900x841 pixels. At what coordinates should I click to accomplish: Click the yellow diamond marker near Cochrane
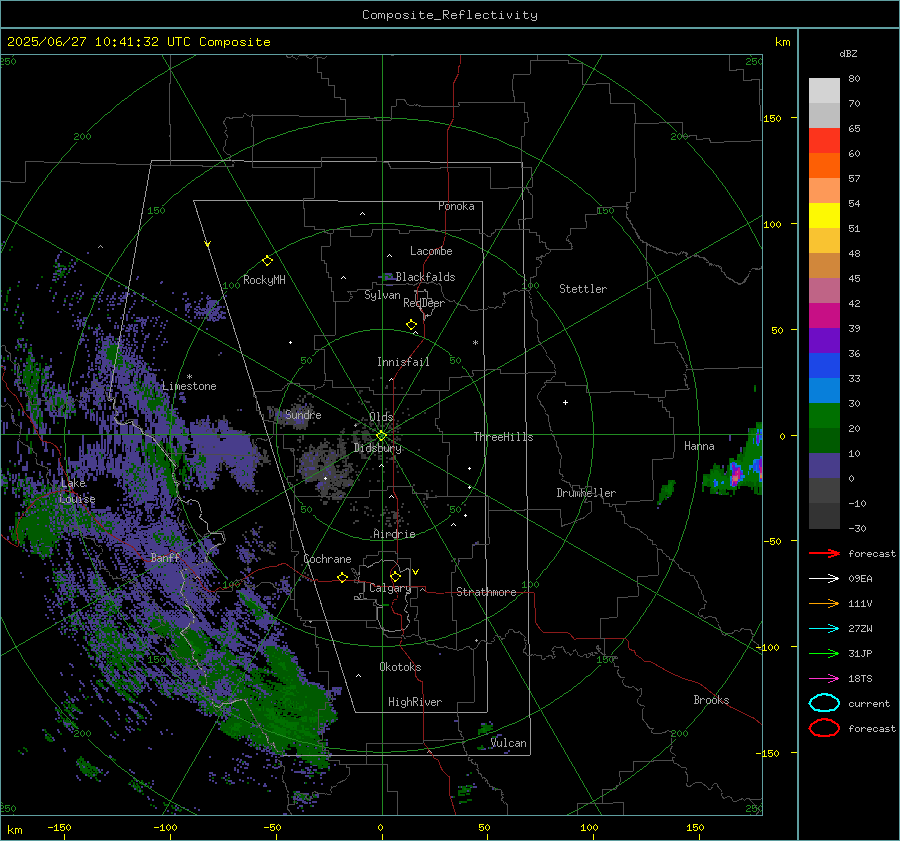tap(342, 577)
